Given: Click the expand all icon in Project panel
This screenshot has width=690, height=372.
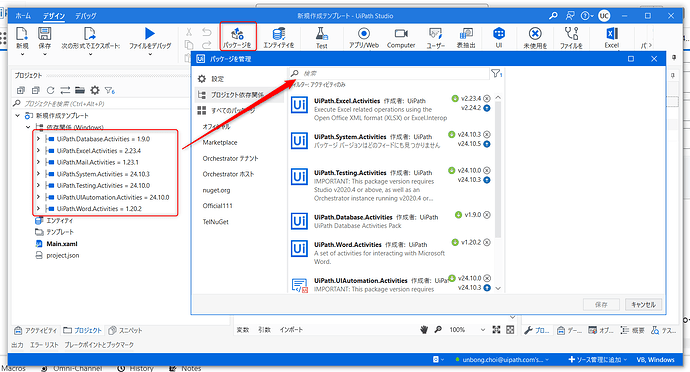Looking at the screenshot, I should (x=21, y=90).
